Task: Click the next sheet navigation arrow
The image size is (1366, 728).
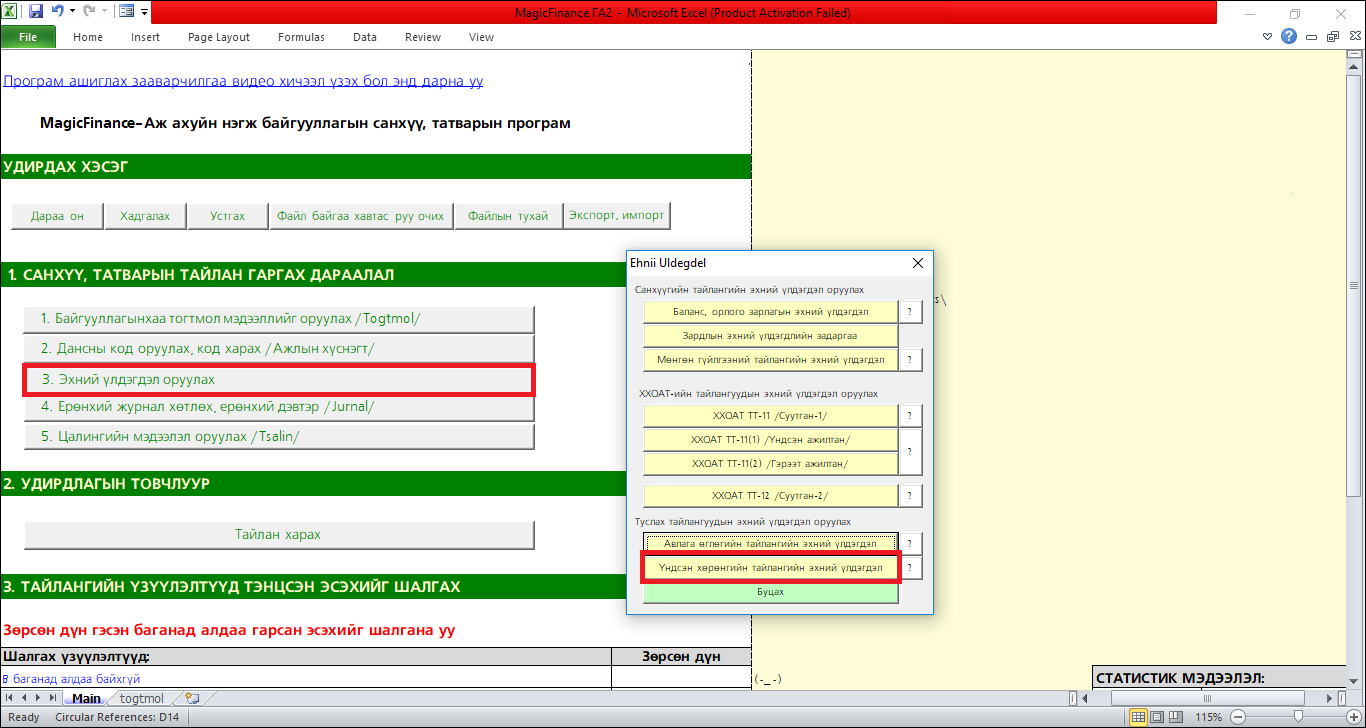Action: coord(38,698)
